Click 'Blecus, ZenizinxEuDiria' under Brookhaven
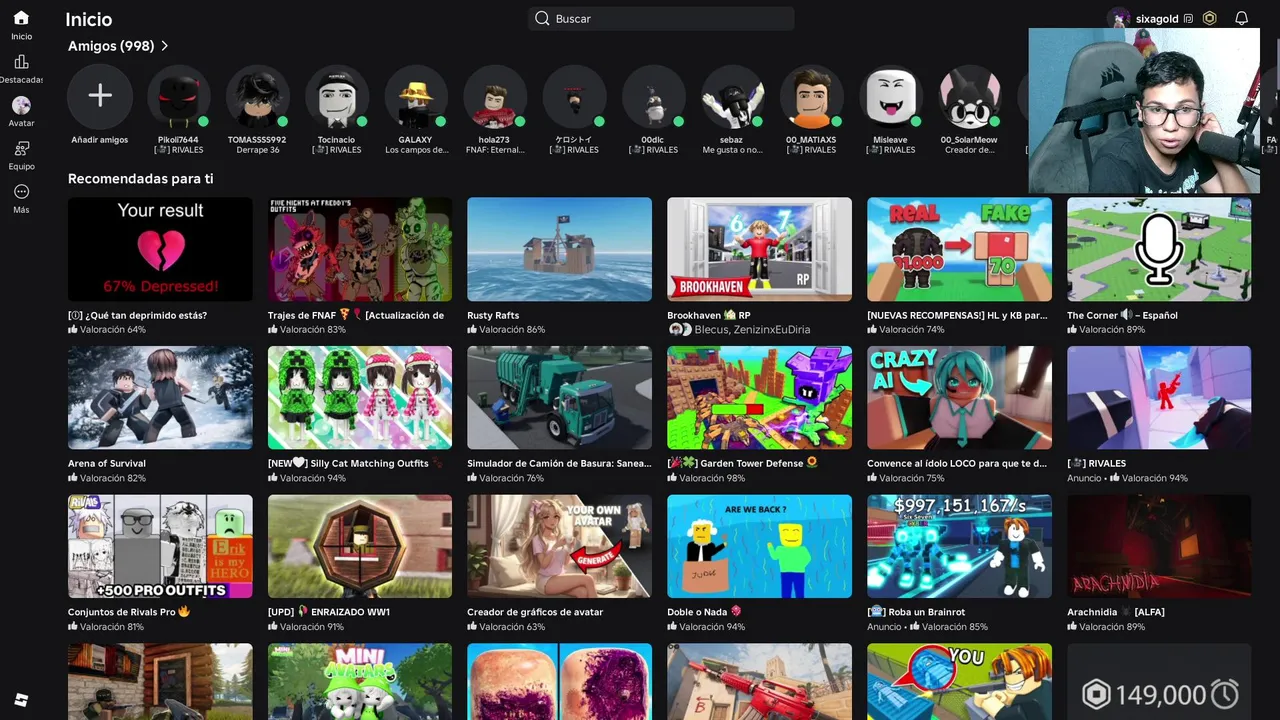1280x720 pixels. [752, 329]
